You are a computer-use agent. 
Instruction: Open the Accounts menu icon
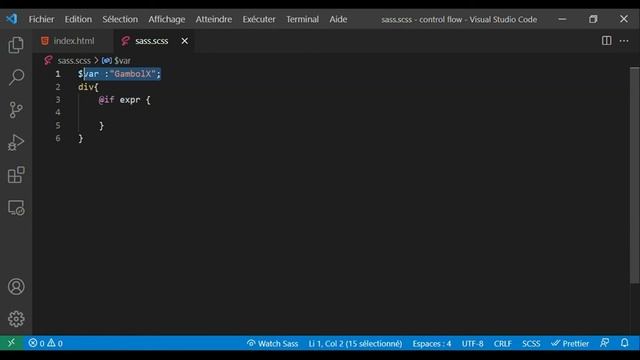16,287
